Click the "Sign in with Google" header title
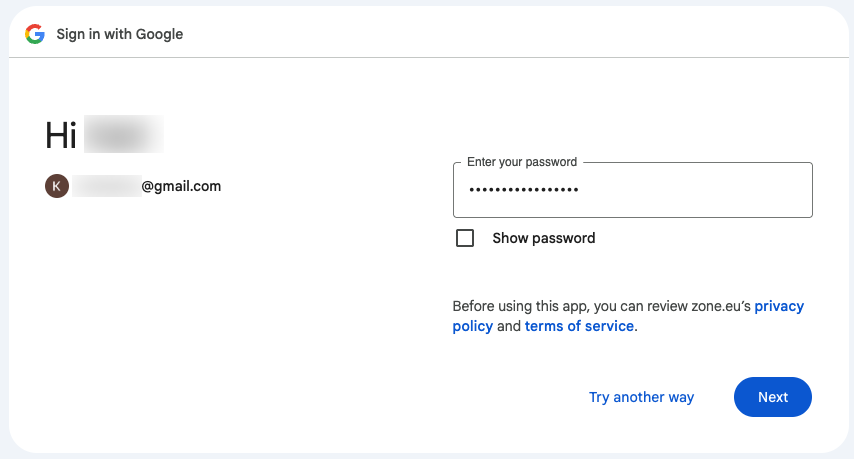854x459 pixels. pos(119,34)
